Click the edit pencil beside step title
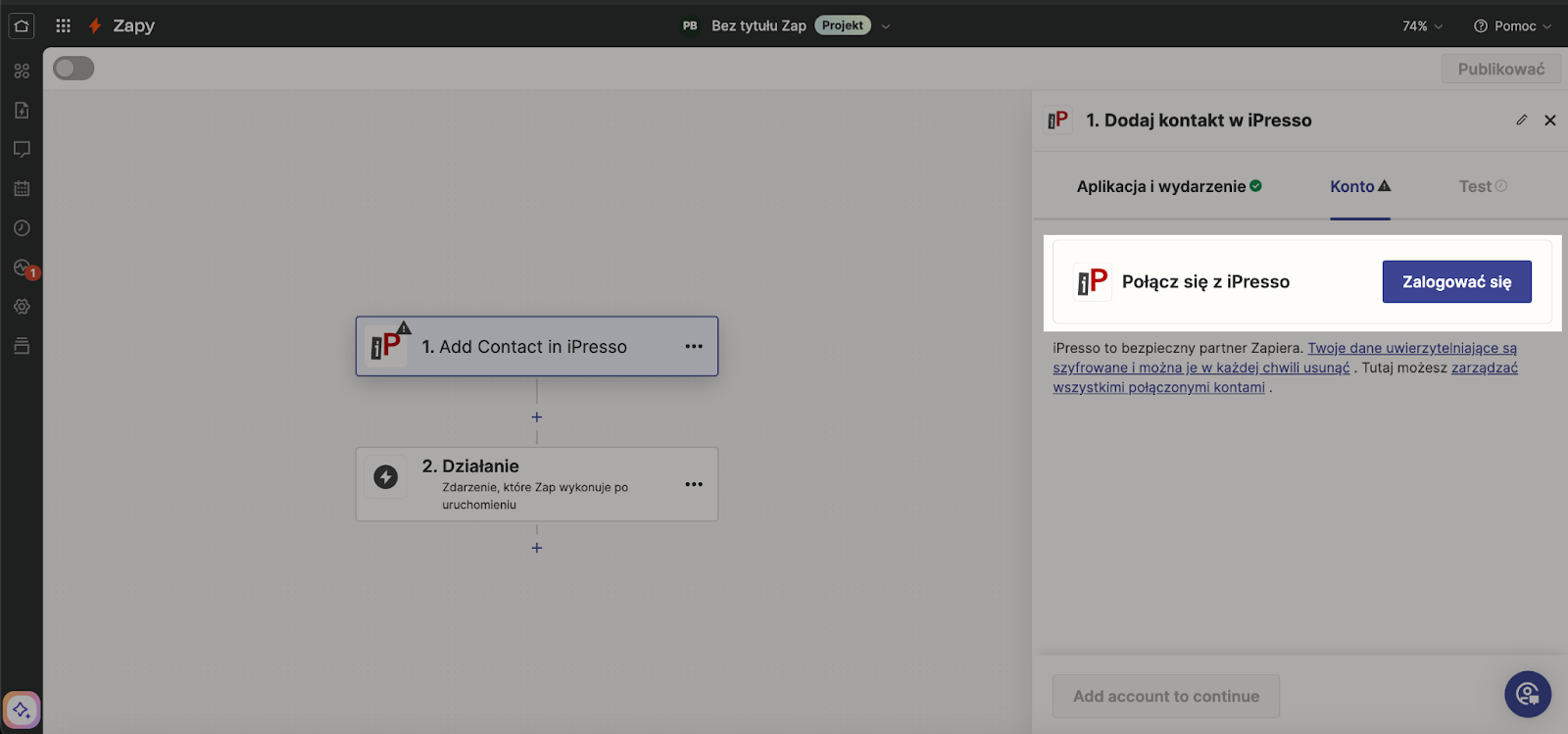This screenshot has height=734, width=1568. point(1521,120)
